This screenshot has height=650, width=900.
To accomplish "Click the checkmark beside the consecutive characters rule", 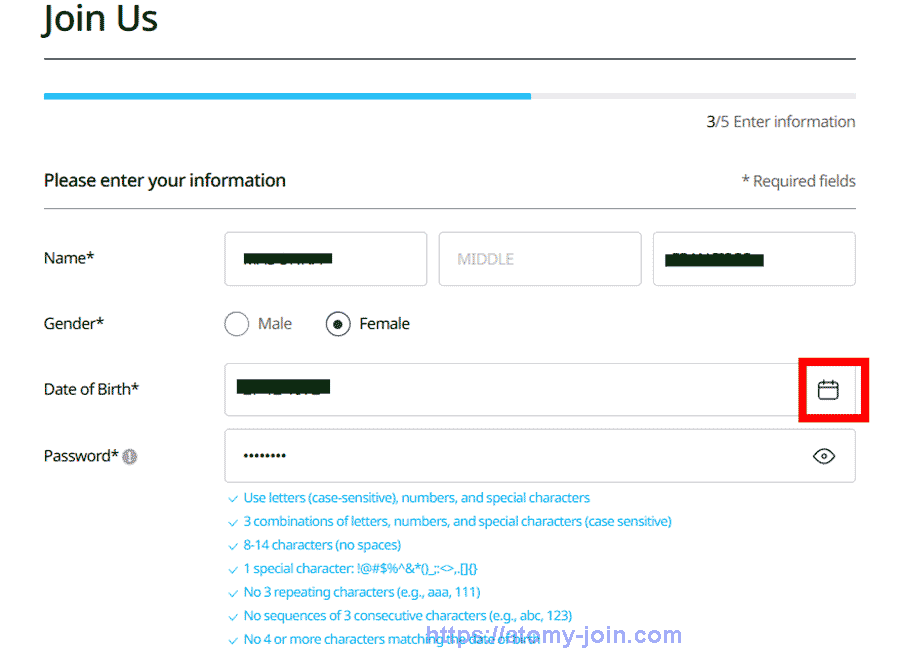I will [x=233, y=615].
